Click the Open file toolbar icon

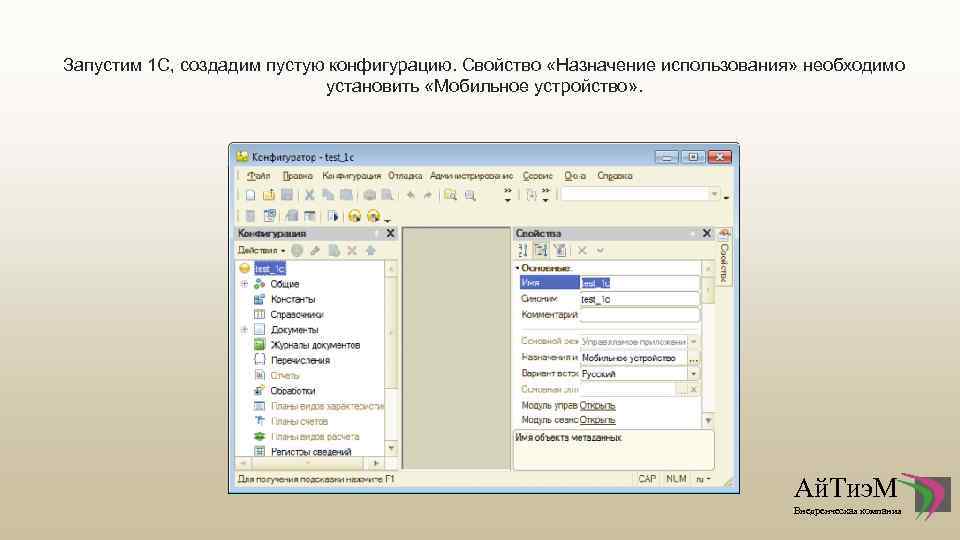pos(269,195)
